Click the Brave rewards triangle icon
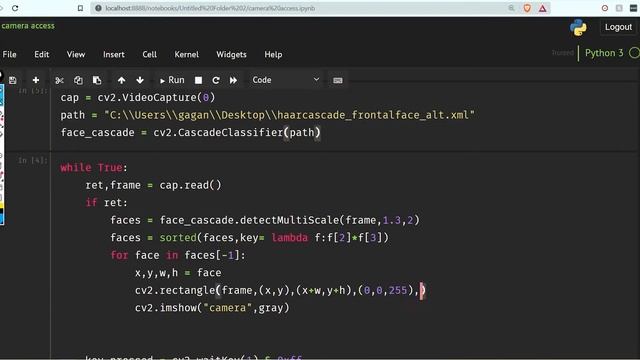The width and height of the screenshot is (640, 360). [542, 8]
